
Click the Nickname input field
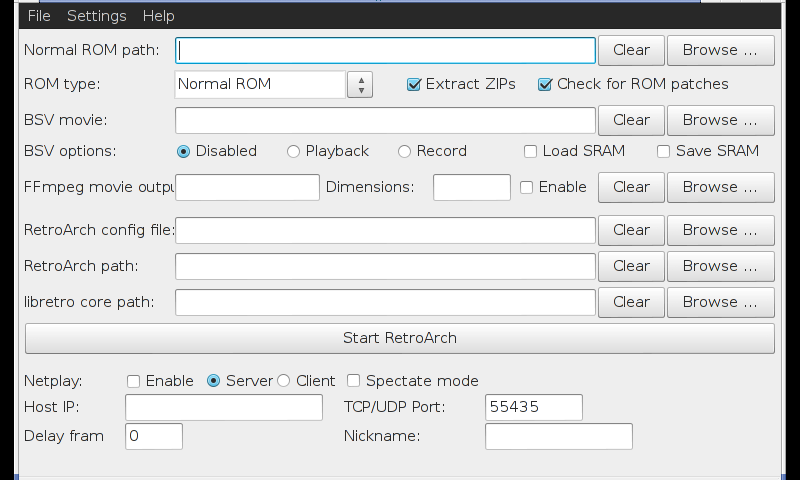559,437
